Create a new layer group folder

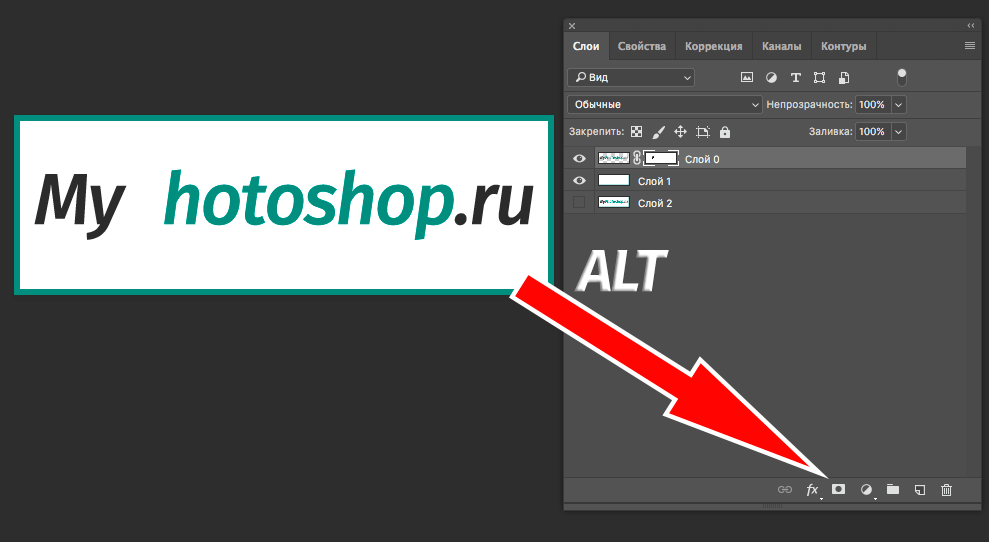click(893, 490)
